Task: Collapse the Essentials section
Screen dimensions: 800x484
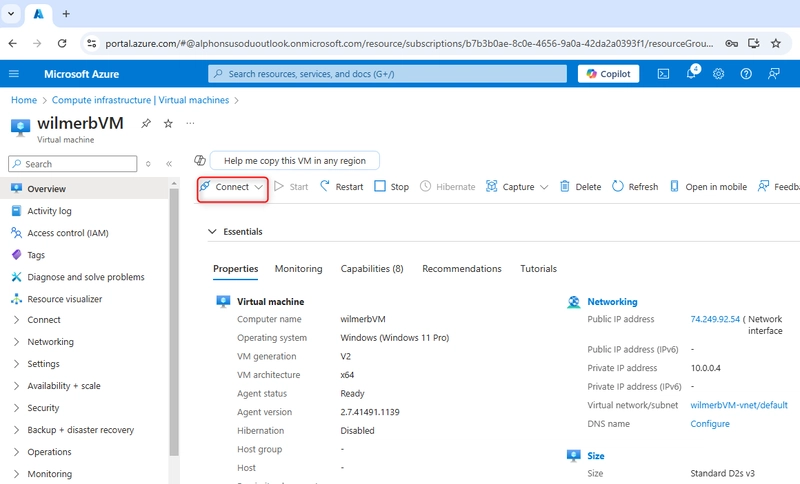Action: click(212, 232)
